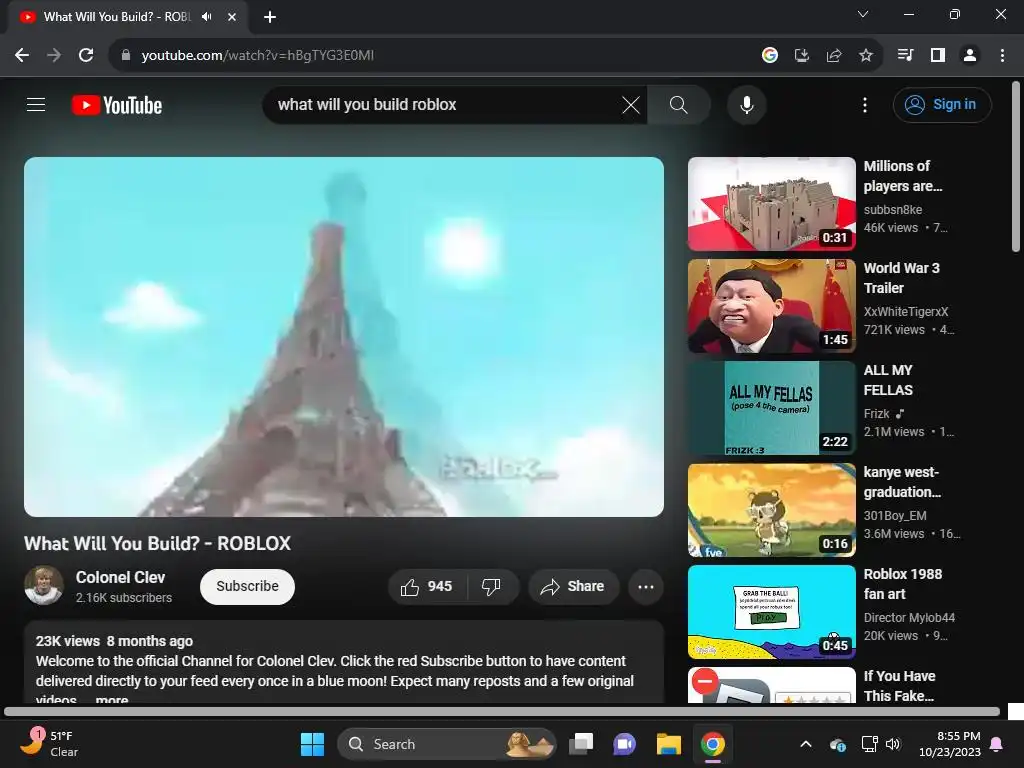The height and width of the screenshot is (768, 1024).
Task: Click the taskbar Search box
Action: point(446,744)
